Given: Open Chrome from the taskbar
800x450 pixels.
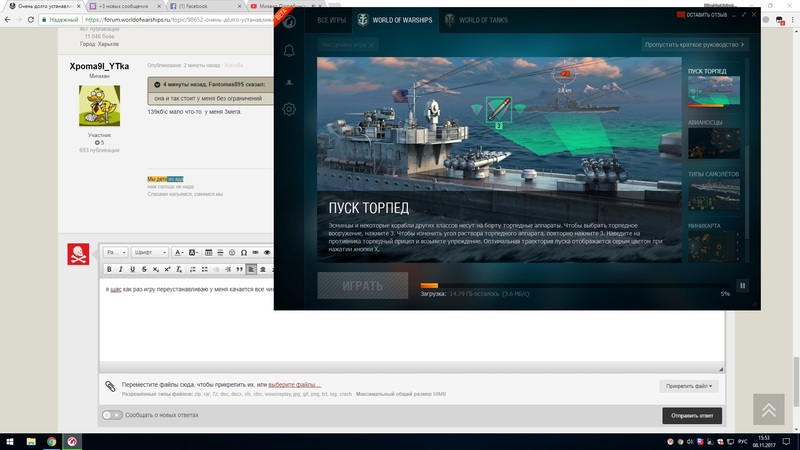Looking at the screenshot, I should 52,442.
